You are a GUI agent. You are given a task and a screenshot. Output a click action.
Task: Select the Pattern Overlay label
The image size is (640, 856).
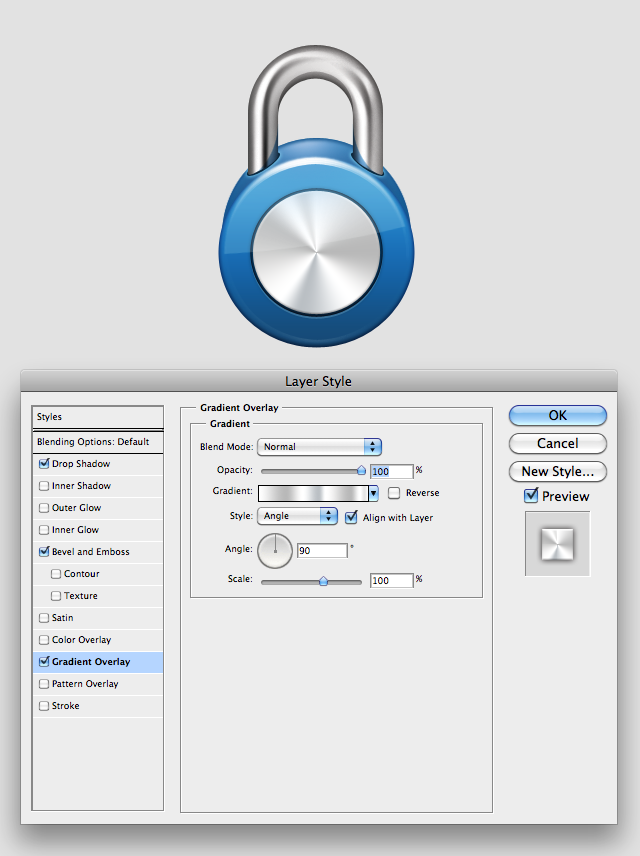click(x=85, y=683)
